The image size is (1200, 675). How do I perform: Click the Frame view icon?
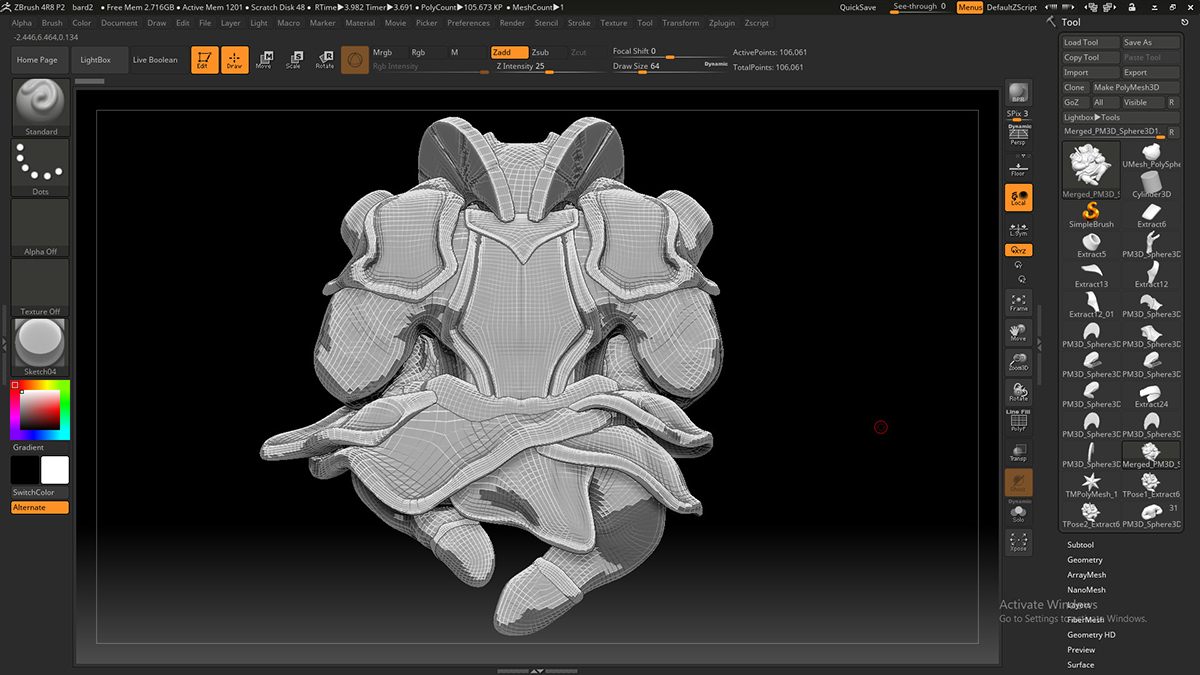[x=1018, y=302]
